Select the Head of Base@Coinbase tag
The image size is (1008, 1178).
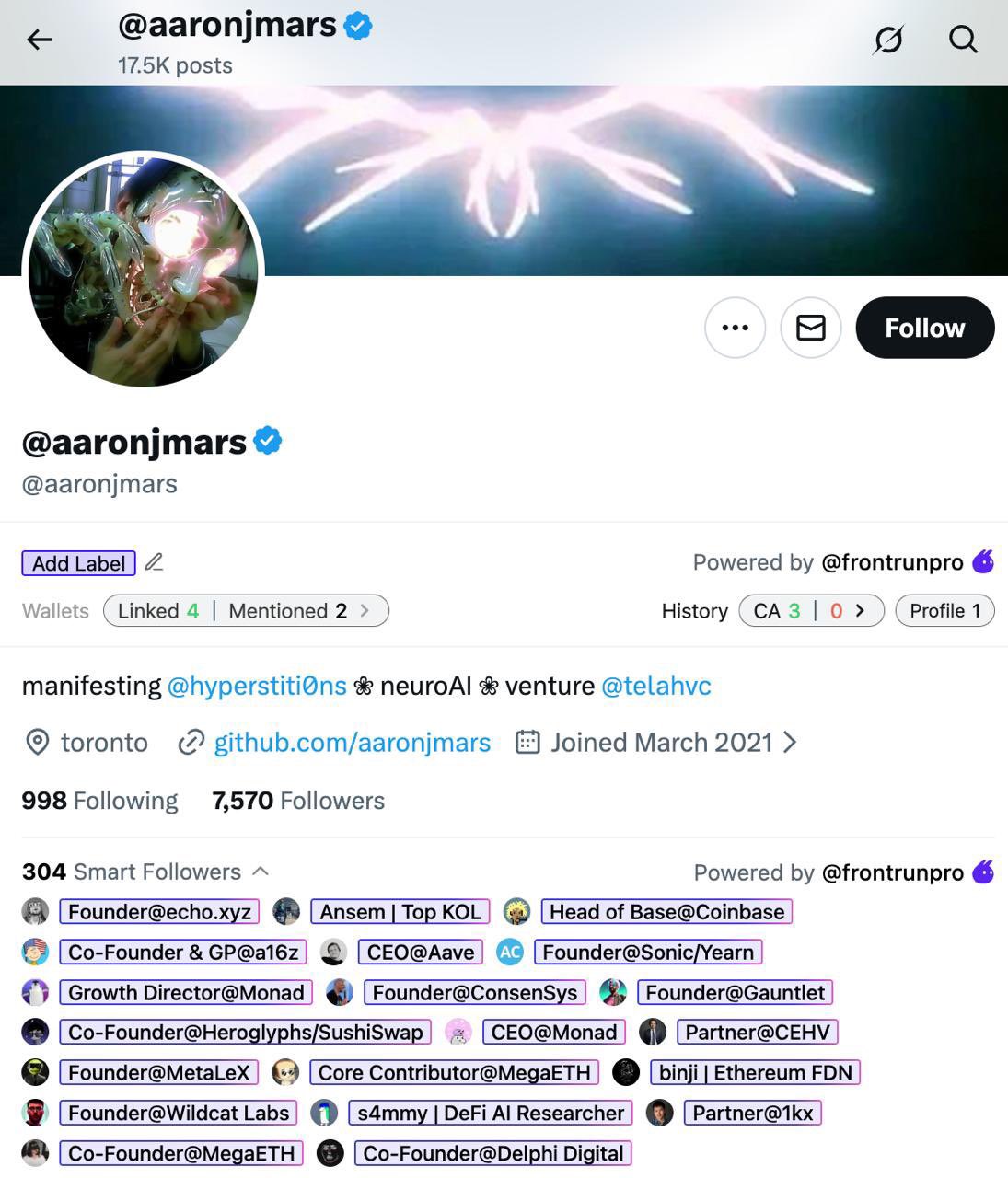(667, 912)
